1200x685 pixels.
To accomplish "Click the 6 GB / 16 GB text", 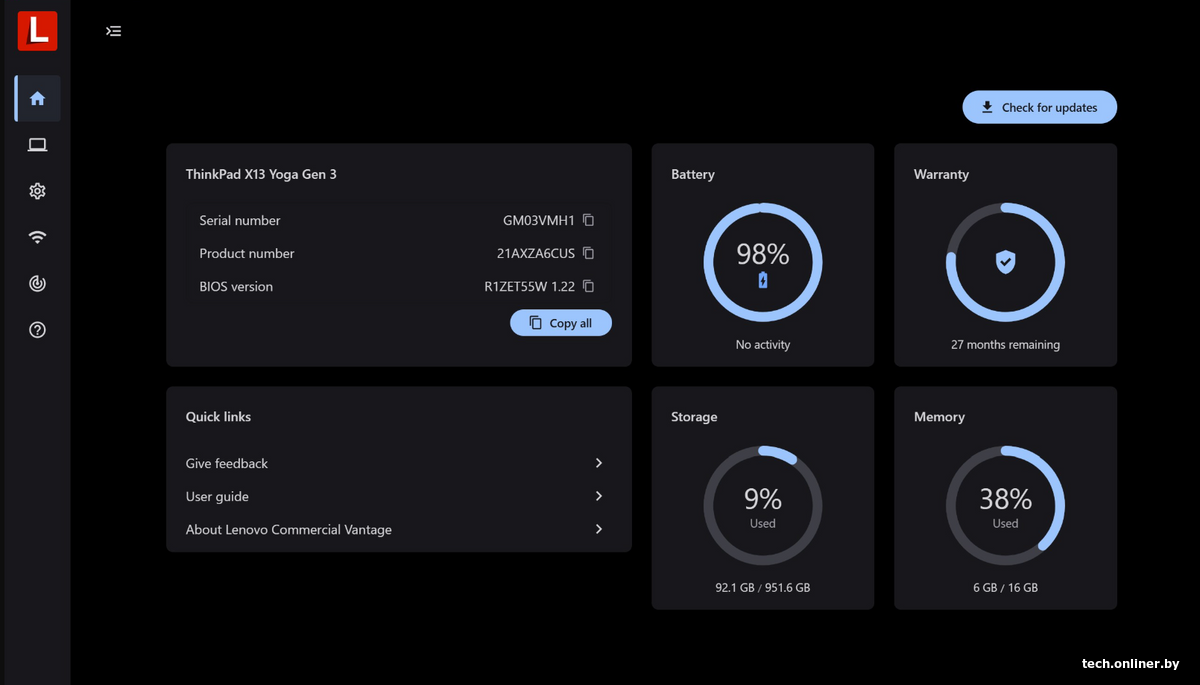I will click(x=1005, y=588).
